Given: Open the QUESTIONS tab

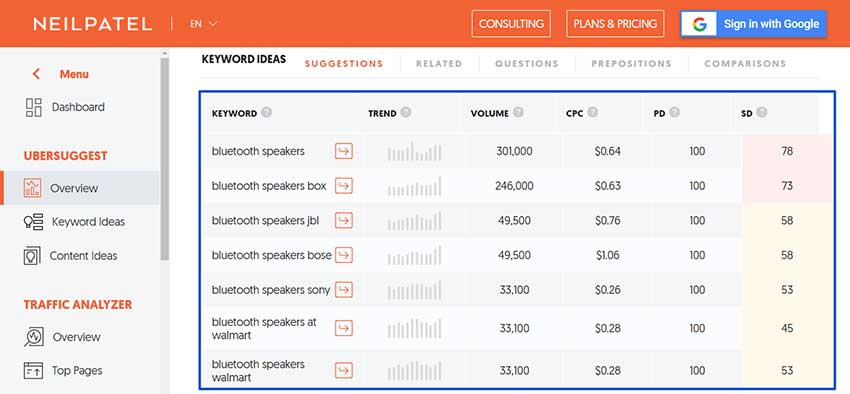Looking at the screenshot, I should coord(526,63).
